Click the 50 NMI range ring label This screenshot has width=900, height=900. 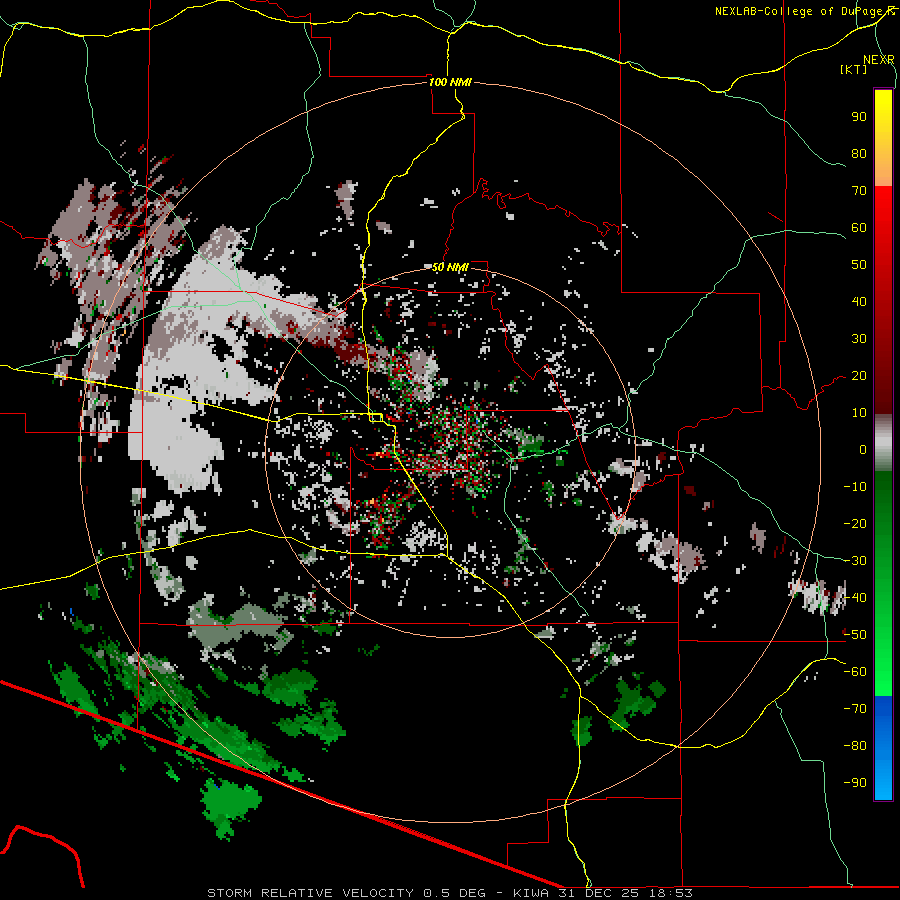[x=451, y=267]
